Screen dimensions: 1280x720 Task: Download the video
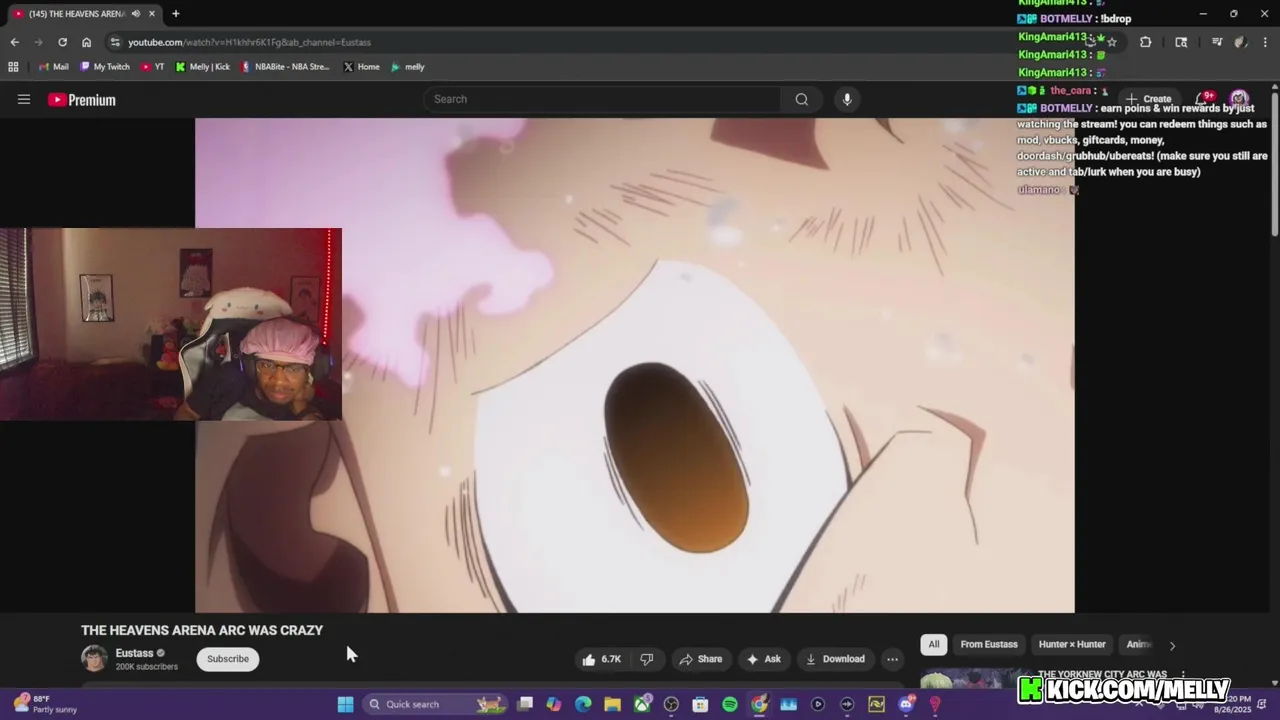pyautogui.click(x=835, y=659)
